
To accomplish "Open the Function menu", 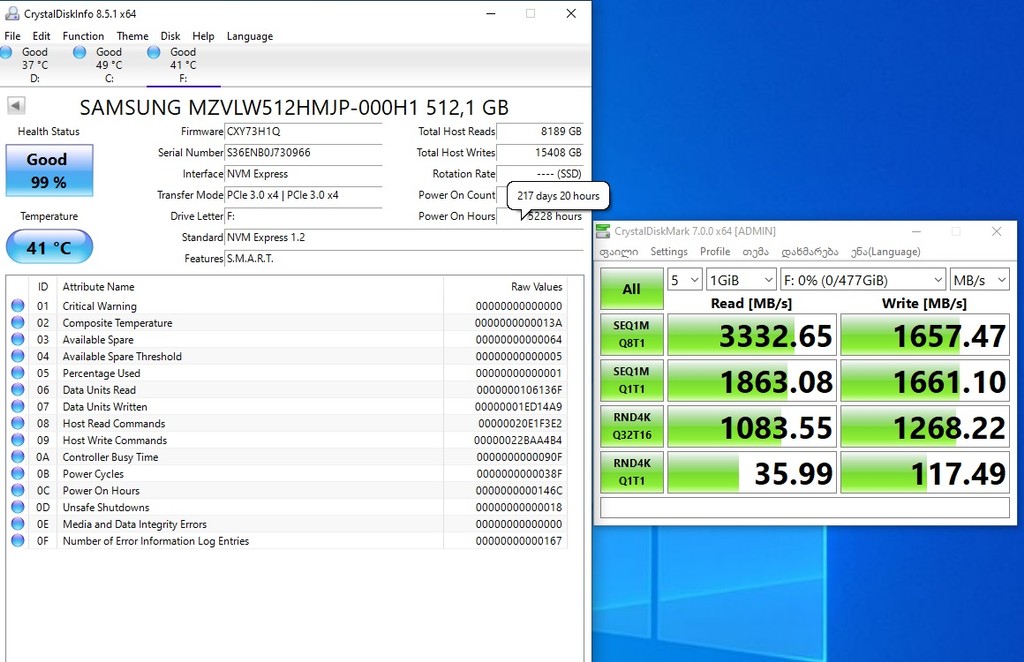I will pyautogui.click(x=83, y=36).
